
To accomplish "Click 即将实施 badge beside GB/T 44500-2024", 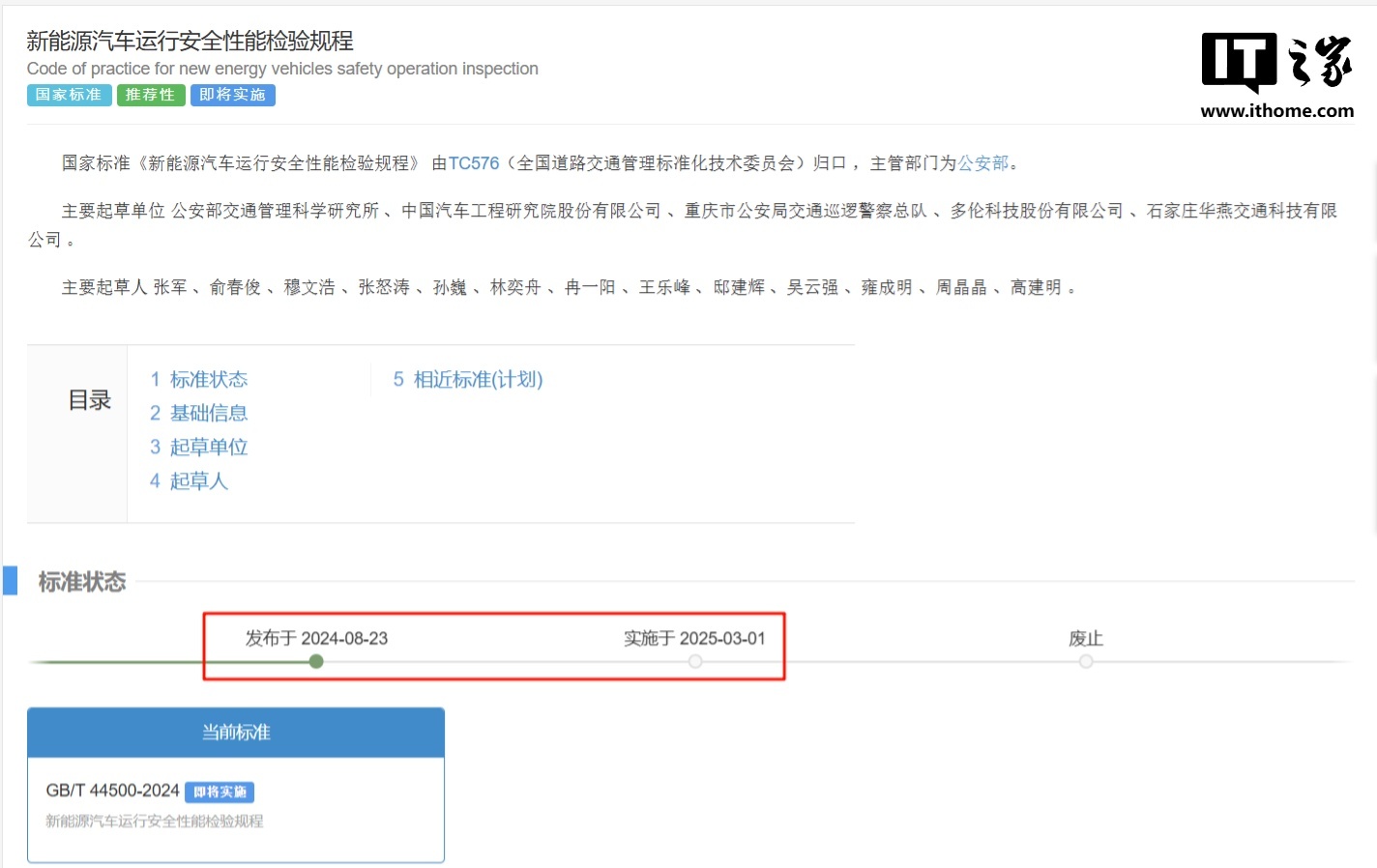I will pos(220,792).
